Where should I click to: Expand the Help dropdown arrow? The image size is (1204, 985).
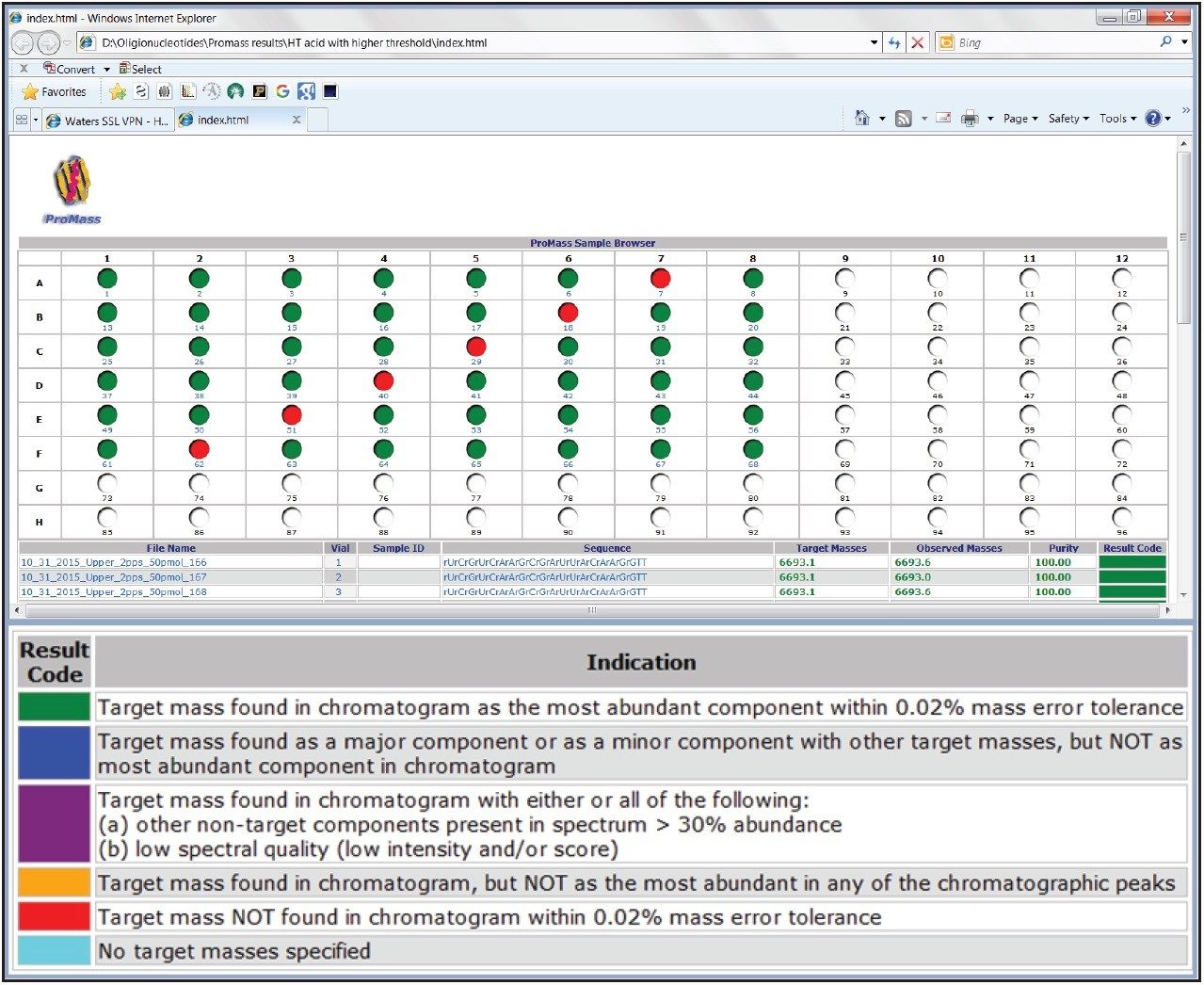point(1168,119)
